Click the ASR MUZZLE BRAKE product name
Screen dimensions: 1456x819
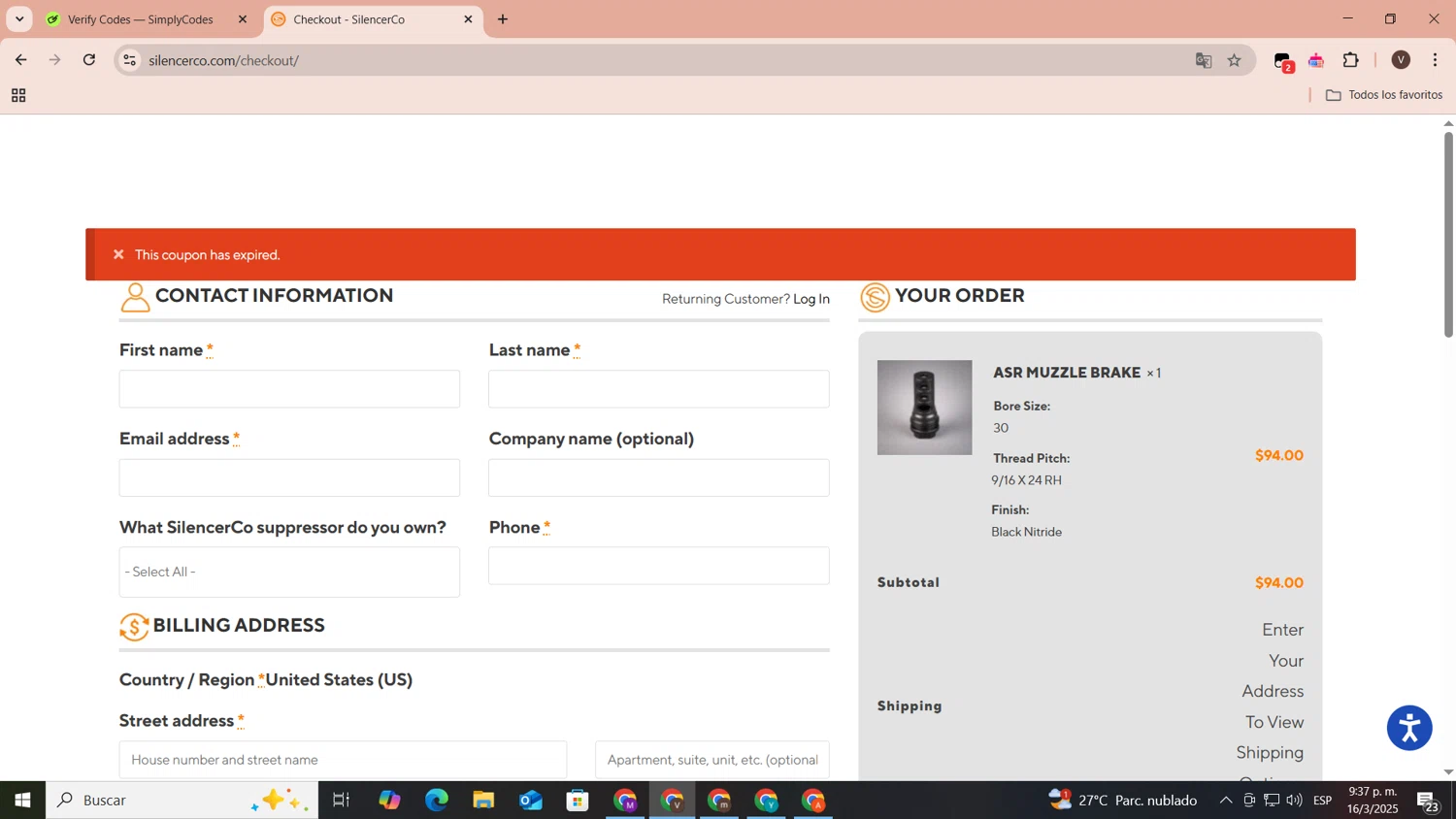[1067, 373]
